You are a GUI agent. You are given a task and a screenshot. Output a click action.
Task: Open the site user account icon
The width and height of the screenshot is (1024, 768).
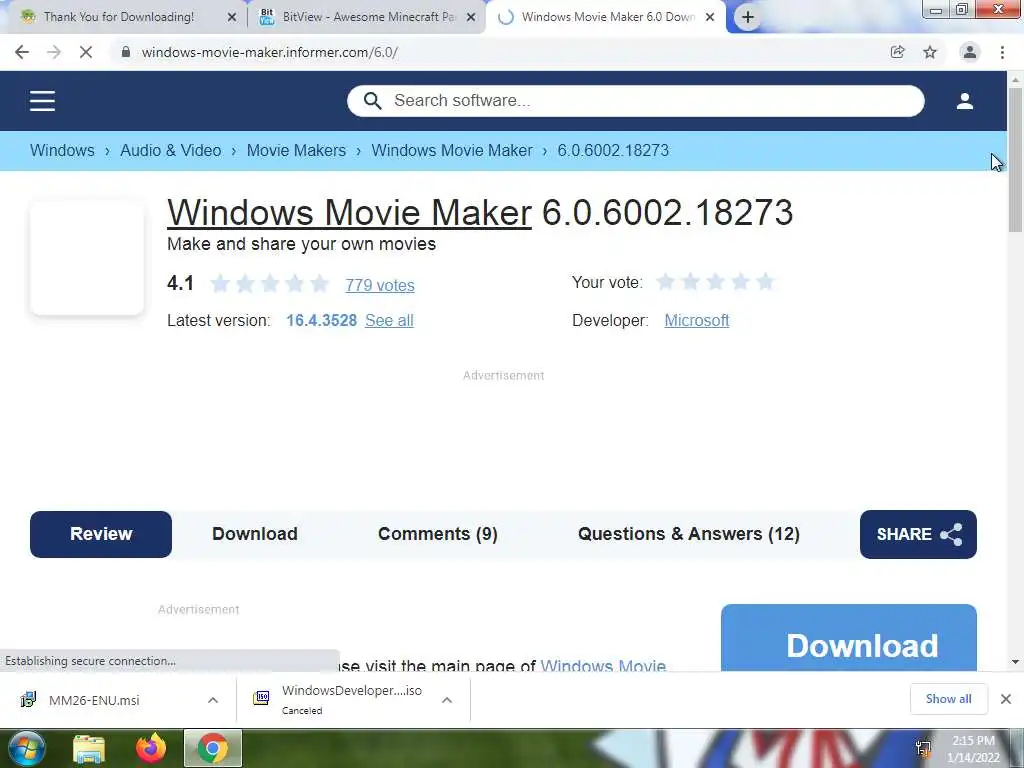(965, 101)
